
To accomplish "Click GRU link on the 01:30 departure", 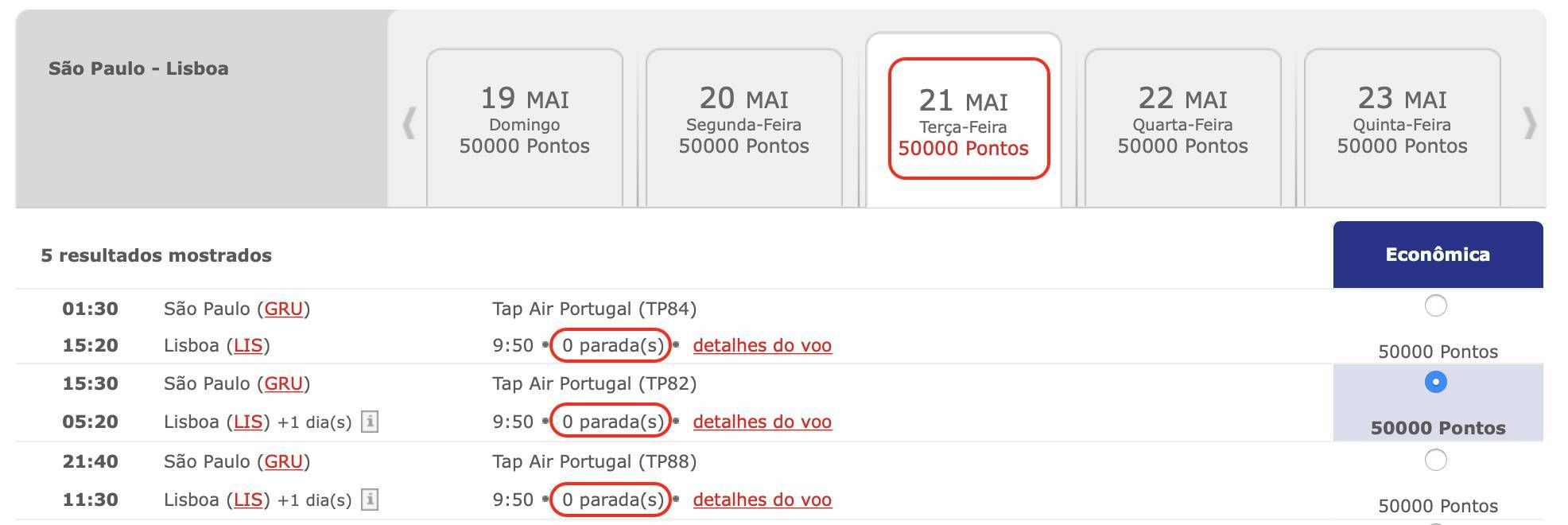I will click(x=284, y=309).
